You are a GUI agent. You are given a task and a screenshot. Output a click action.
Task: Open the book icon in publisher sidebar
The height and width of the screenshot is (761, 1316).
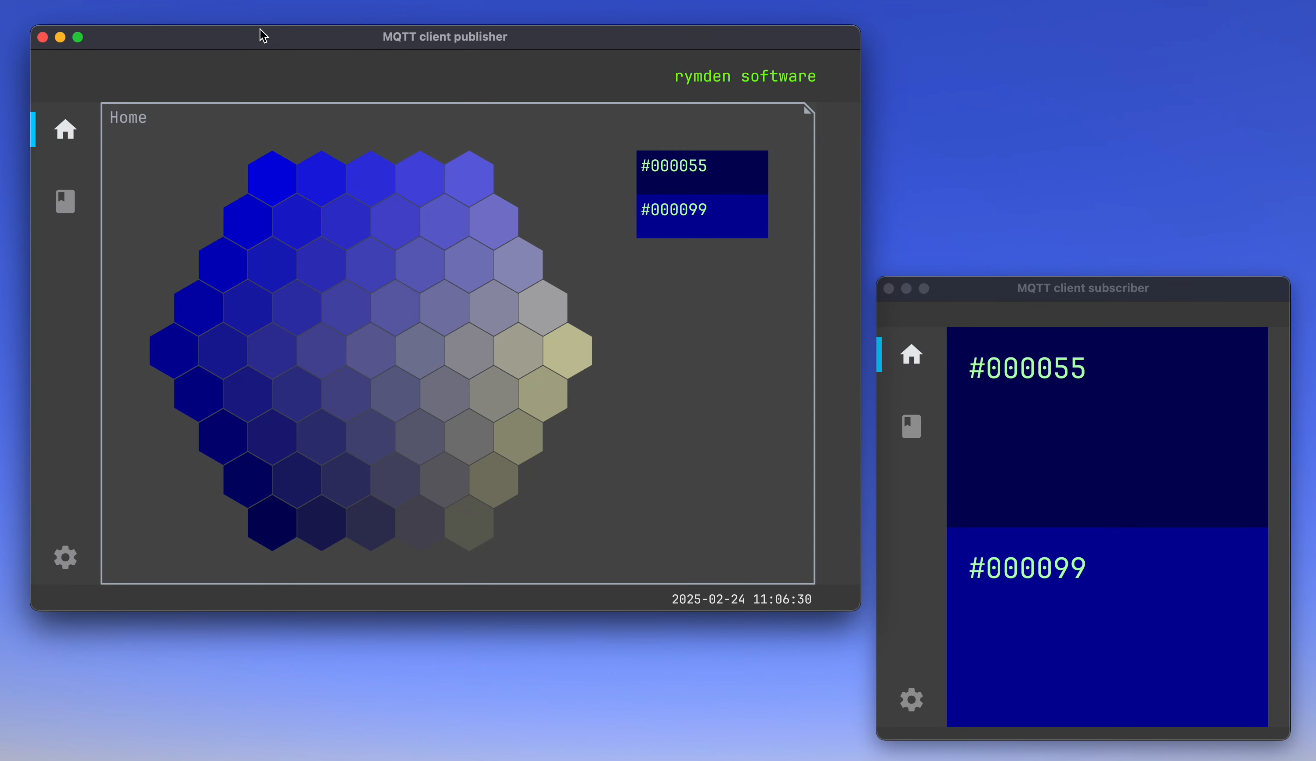coord(65,202)
